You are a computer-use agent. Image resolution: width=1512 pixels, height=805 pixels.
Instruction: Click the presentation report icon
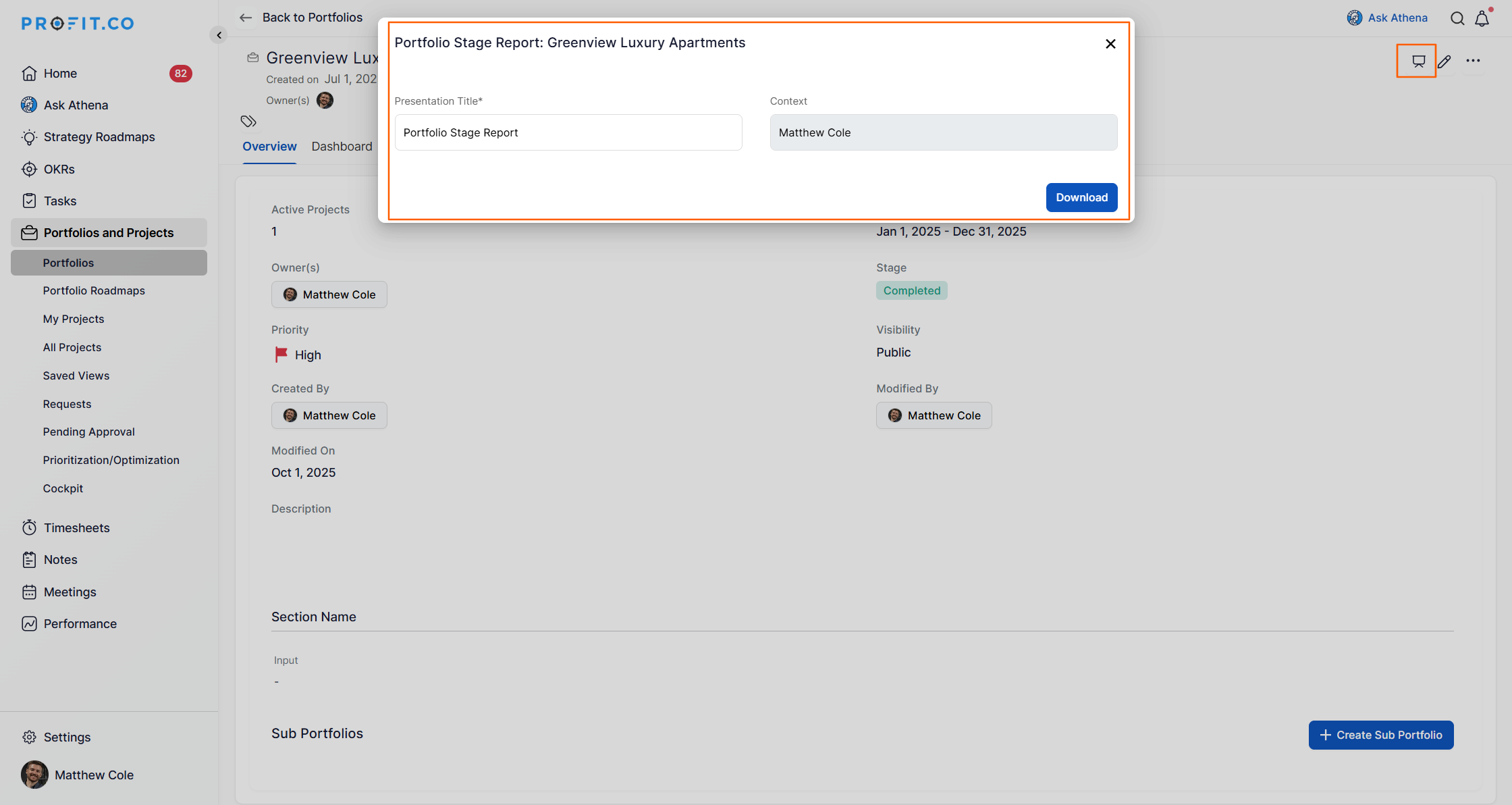point(1418,61)
